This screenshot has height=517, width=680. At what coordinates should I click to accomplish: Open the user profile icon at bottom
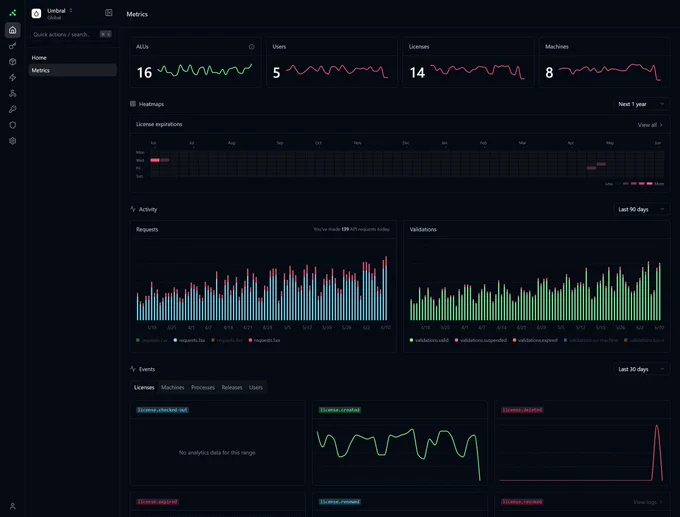13,506
